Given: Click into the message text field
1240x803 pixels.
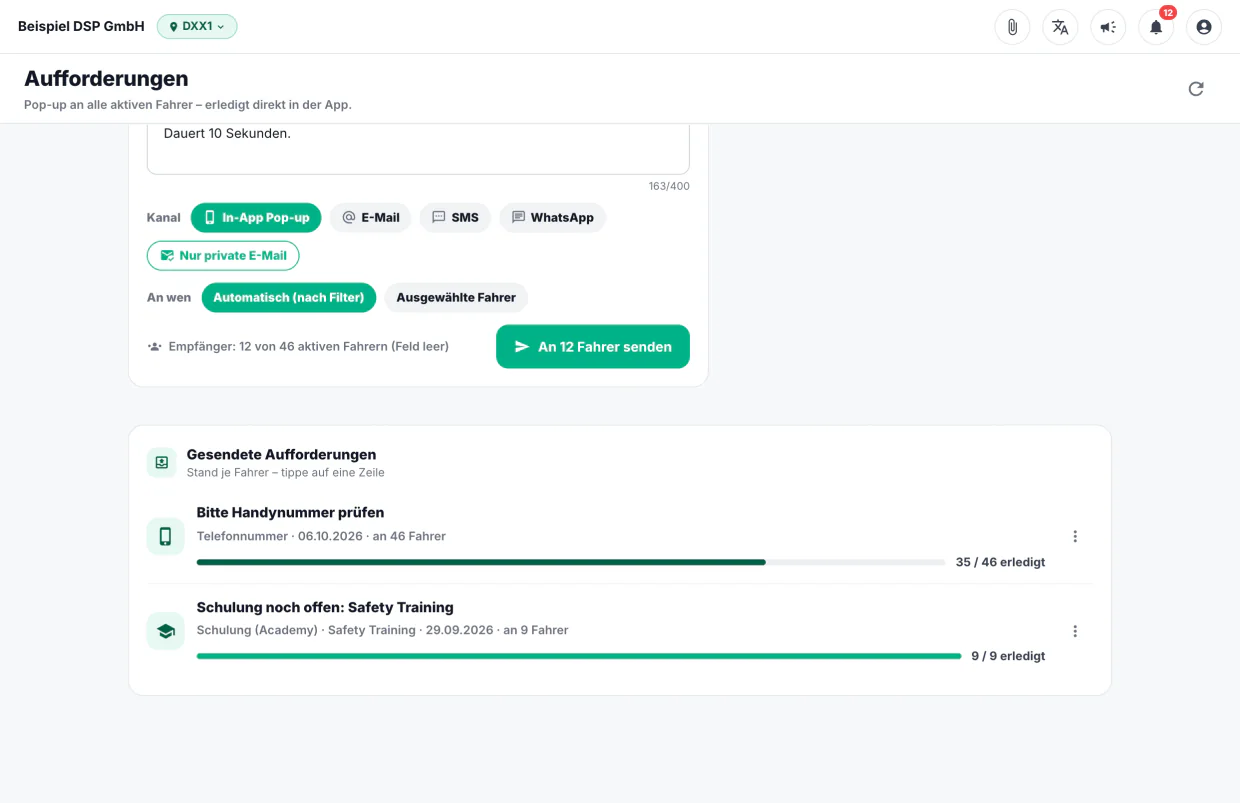Looking at the screenshot, I should [x=418, y=149].
